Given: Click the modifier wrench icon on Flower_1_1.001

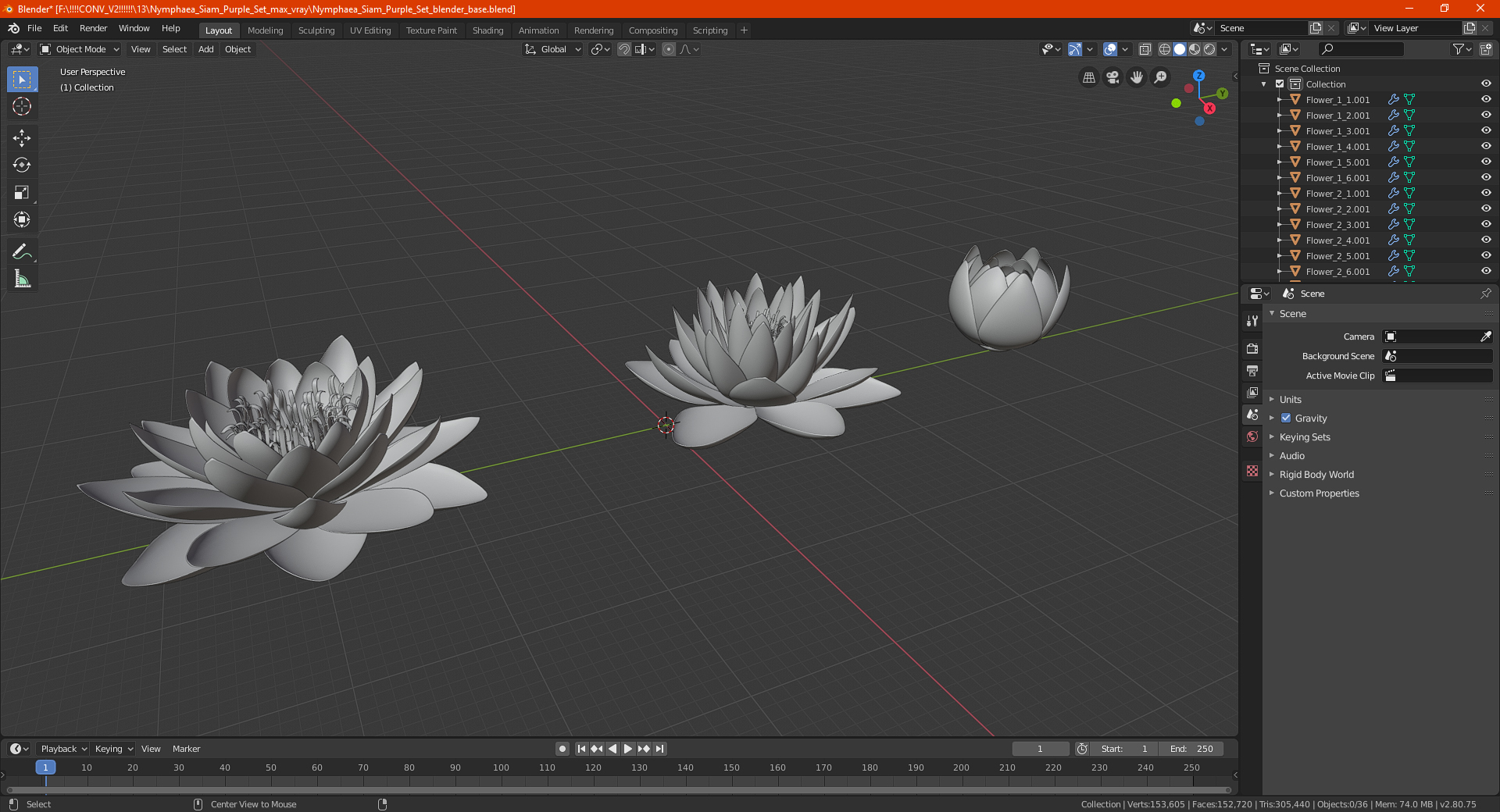Looking at the screenshot, I should pos(1393,100).
